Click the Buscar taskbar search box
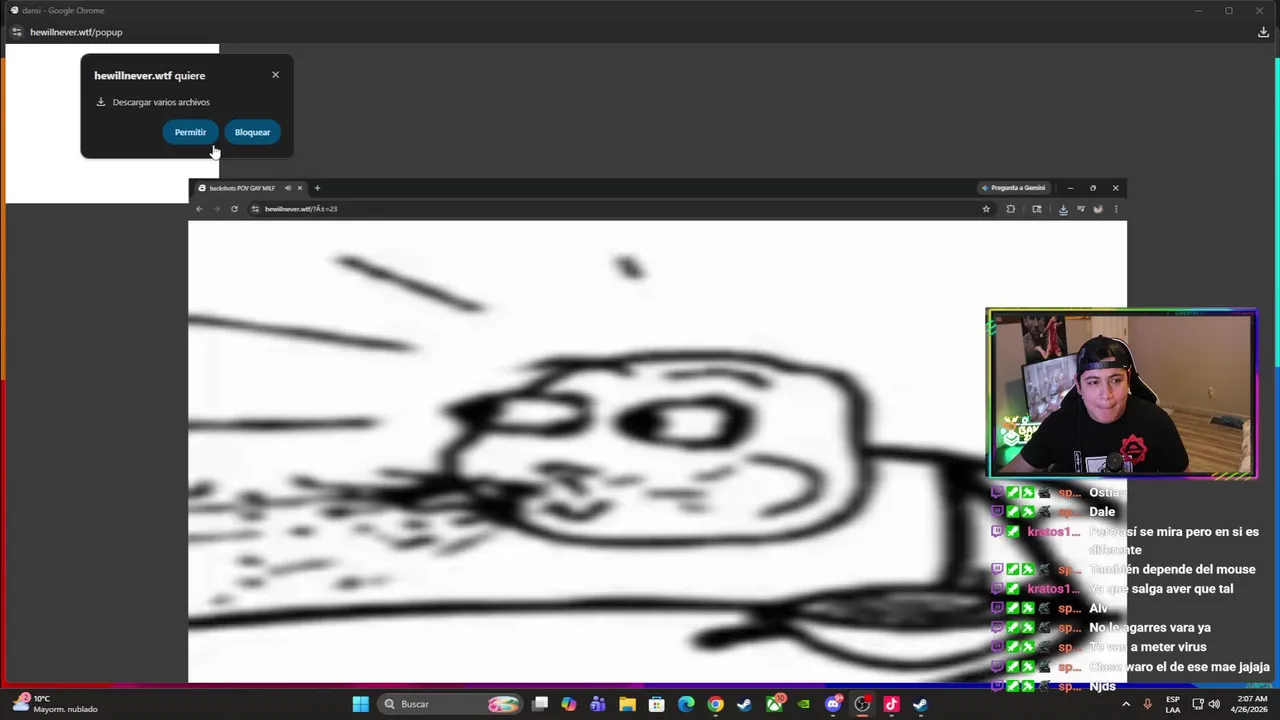Image resolution: width=1280 pixels, height=720 pixels. [x=452, y=704]
